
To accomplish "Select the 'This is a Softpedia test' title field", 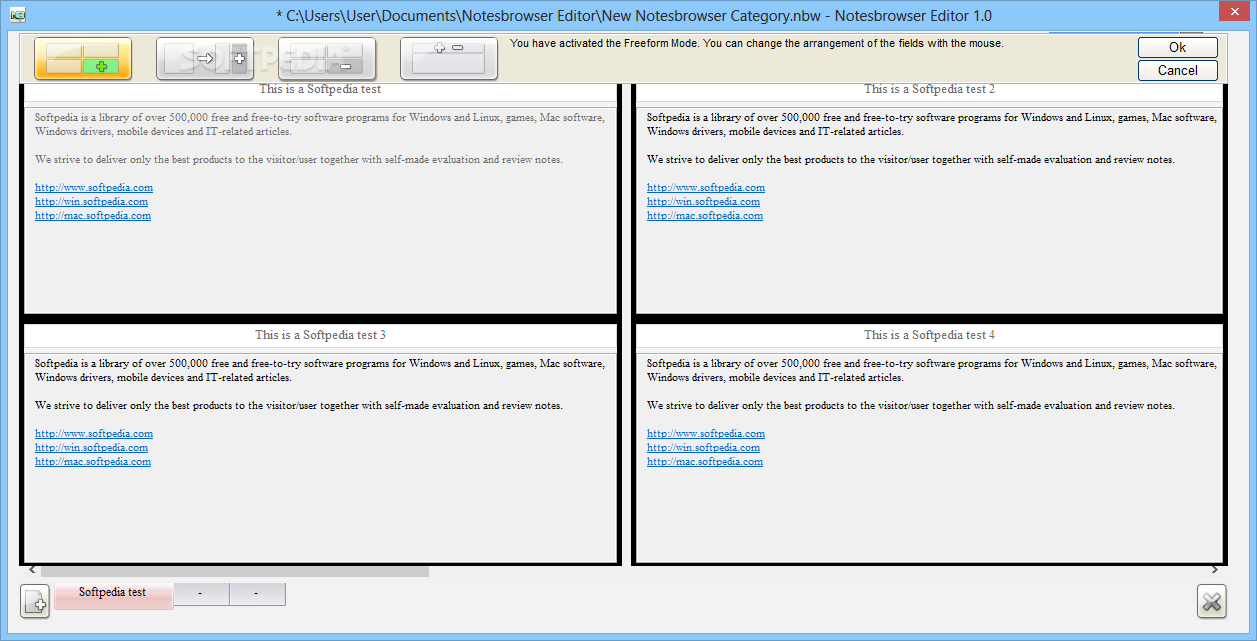I will 320,90.
